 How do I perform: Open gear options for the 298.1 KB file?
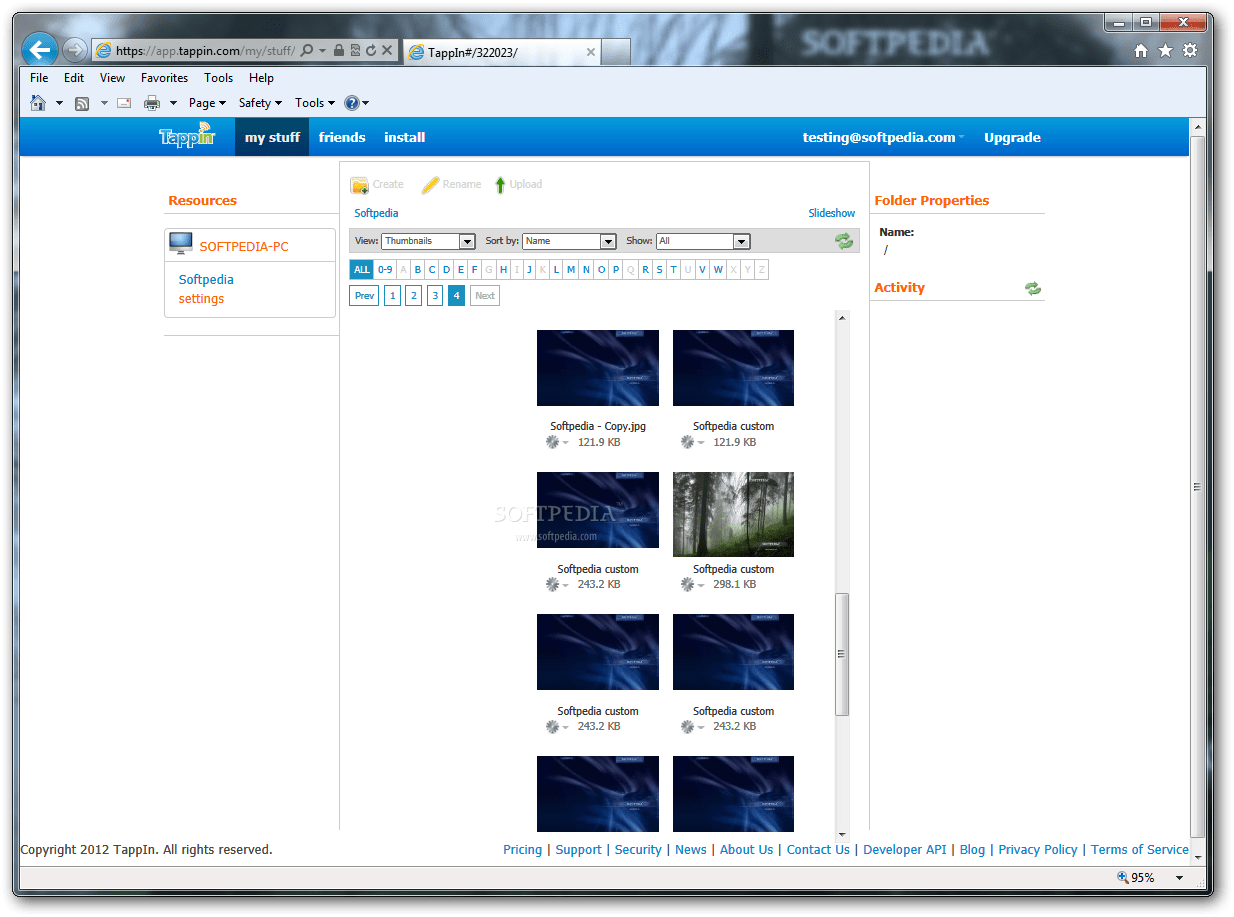point(693,584)
